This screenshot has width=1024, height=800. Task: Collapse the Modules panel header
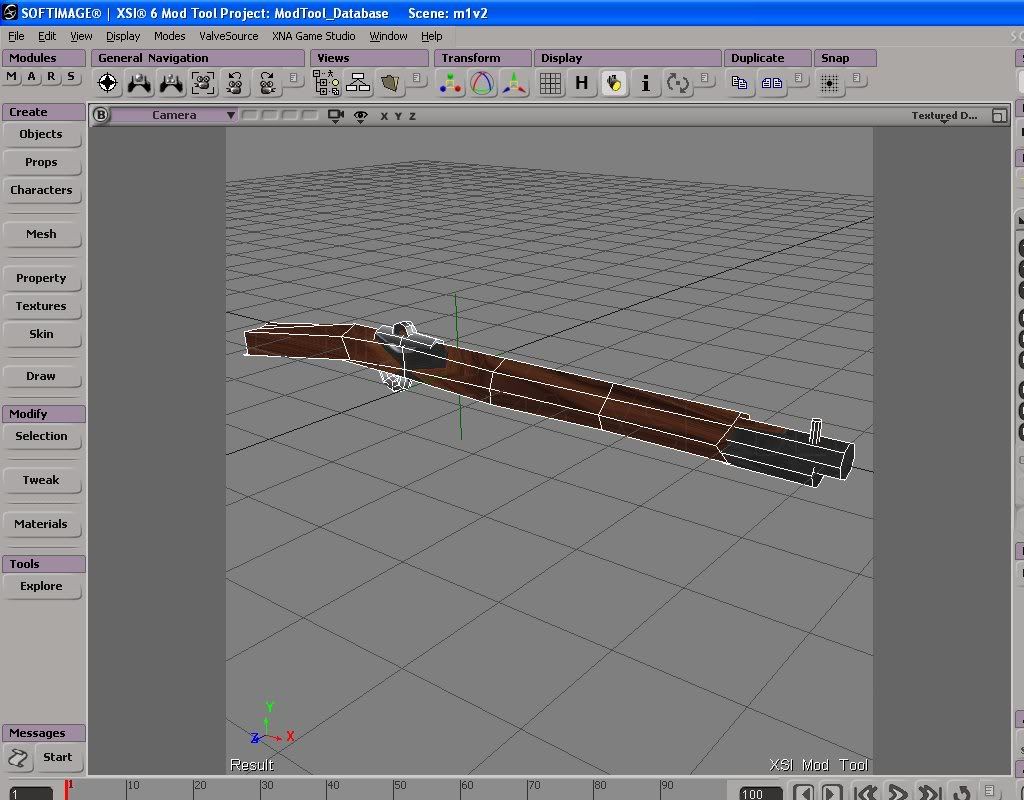44,57
